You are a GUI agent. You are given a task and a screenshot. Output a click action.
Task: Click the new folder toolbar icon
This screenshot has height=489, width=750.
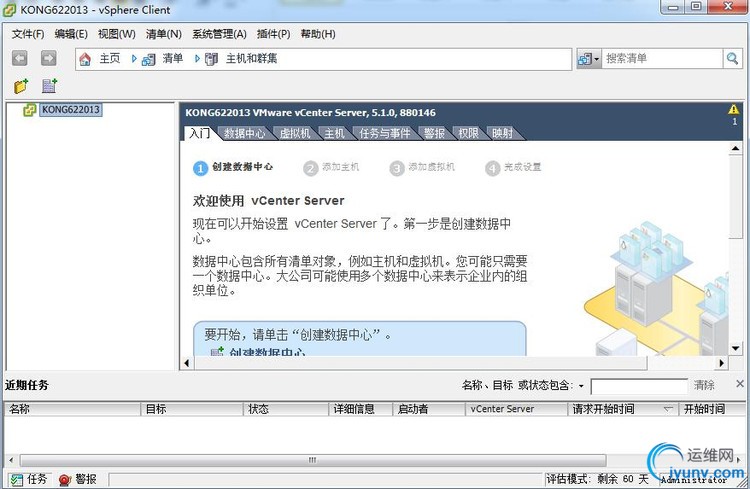(21, 86)
